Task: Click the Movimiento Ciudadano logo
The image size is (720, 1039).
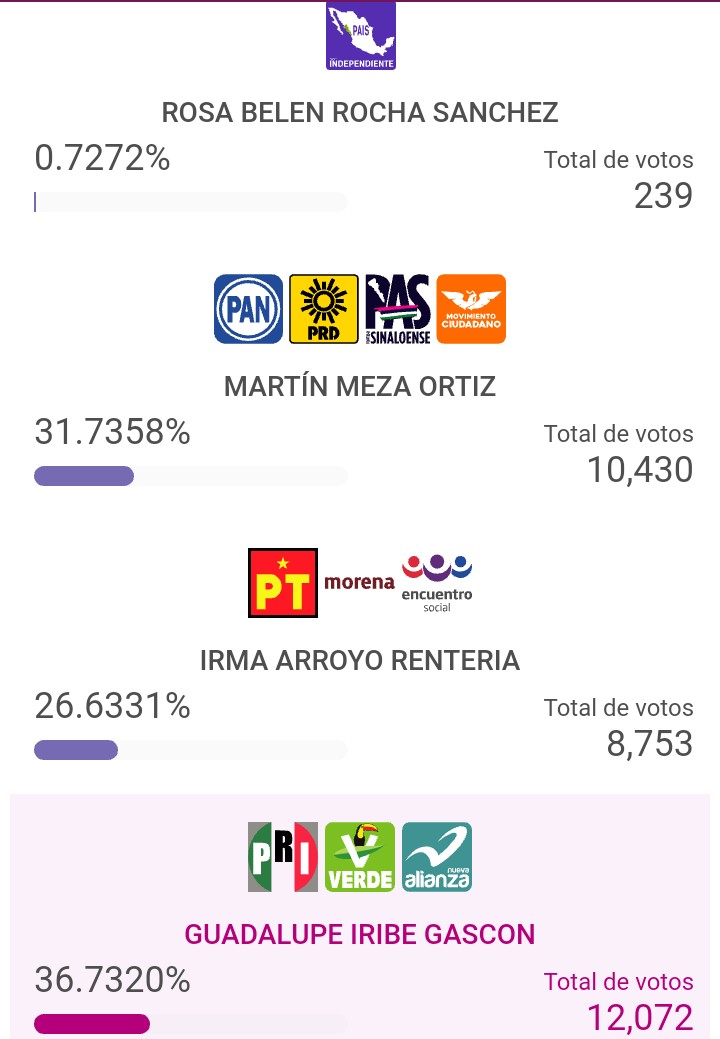Action: coord(472,309)
